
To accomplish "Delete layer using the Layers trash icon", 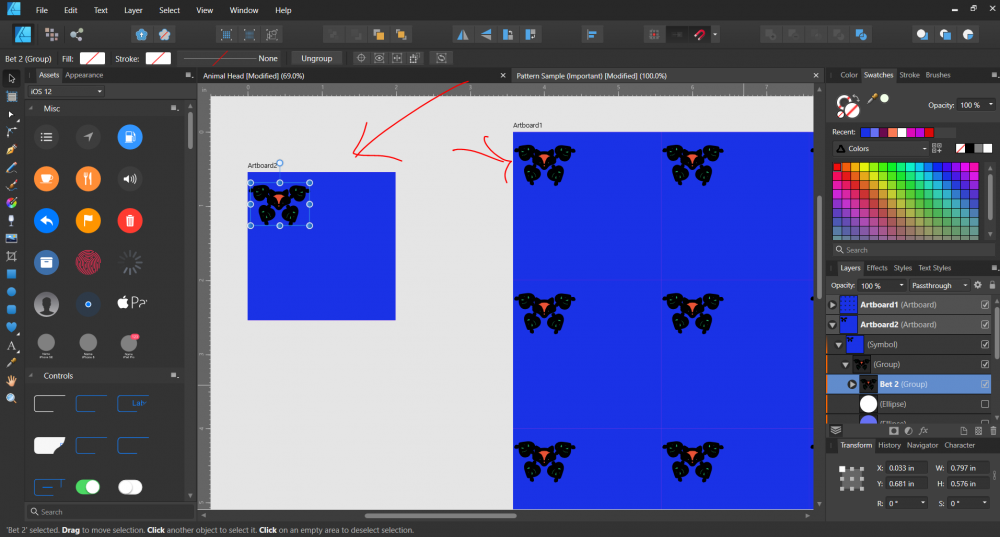I will point(990,430).
